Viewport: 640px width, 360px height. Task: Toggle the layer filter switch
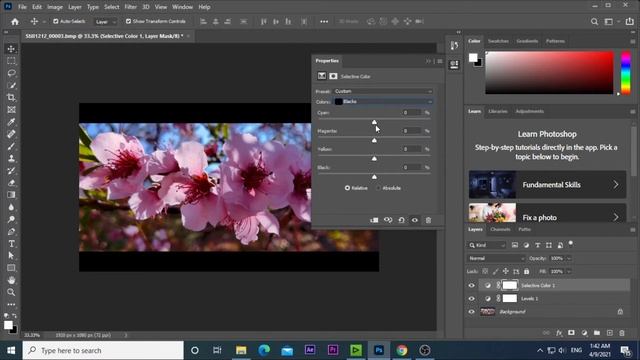point(571,244)
